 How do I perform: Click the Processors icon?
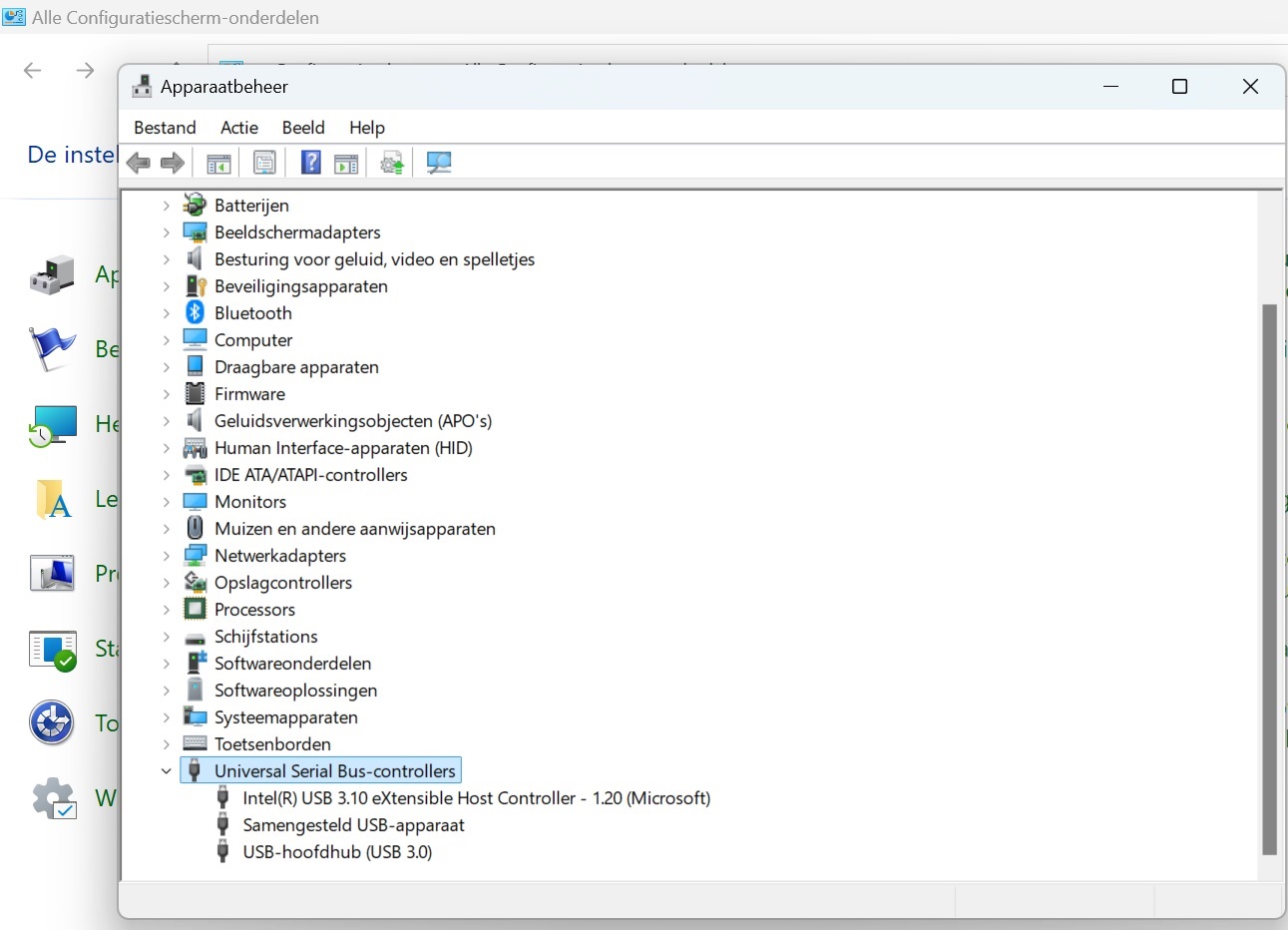coord(196,610)
